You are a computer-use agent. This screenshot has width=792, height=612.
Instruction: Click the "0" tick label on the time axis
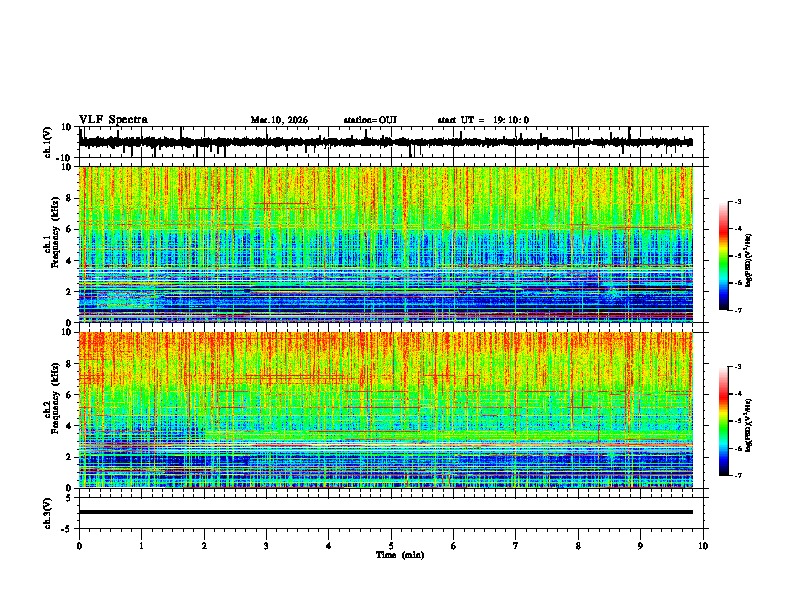pyautogui.click(x=79, y=546)
